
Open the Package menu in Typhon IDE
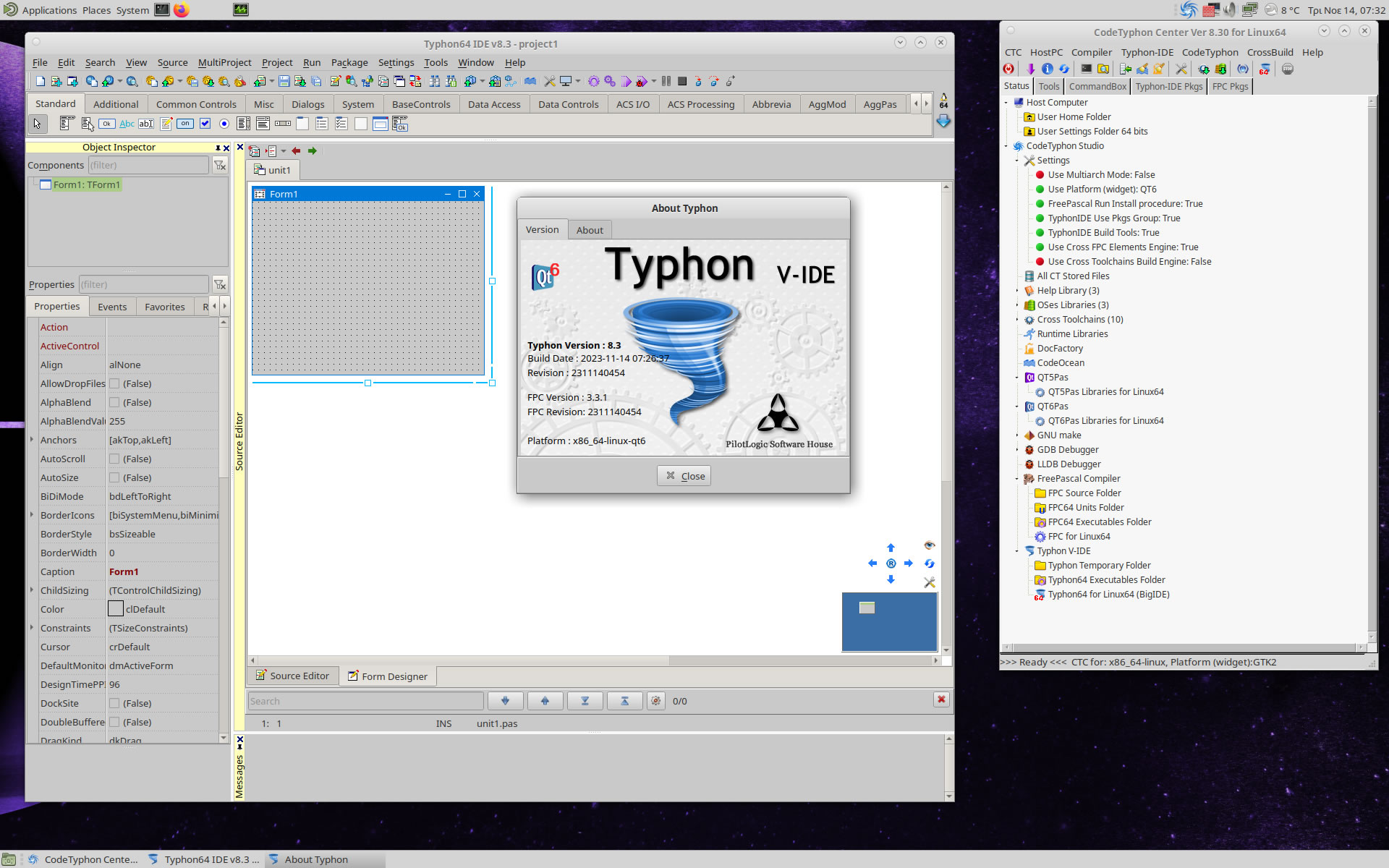[x=349, y=62]
